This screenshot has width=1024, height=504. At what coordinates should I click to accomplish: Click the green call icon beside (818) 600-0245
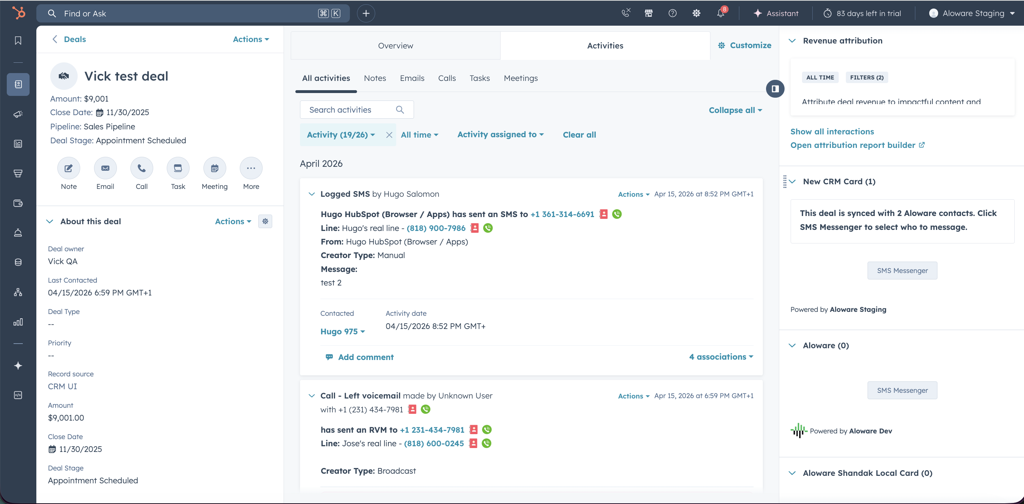[487, 443]
